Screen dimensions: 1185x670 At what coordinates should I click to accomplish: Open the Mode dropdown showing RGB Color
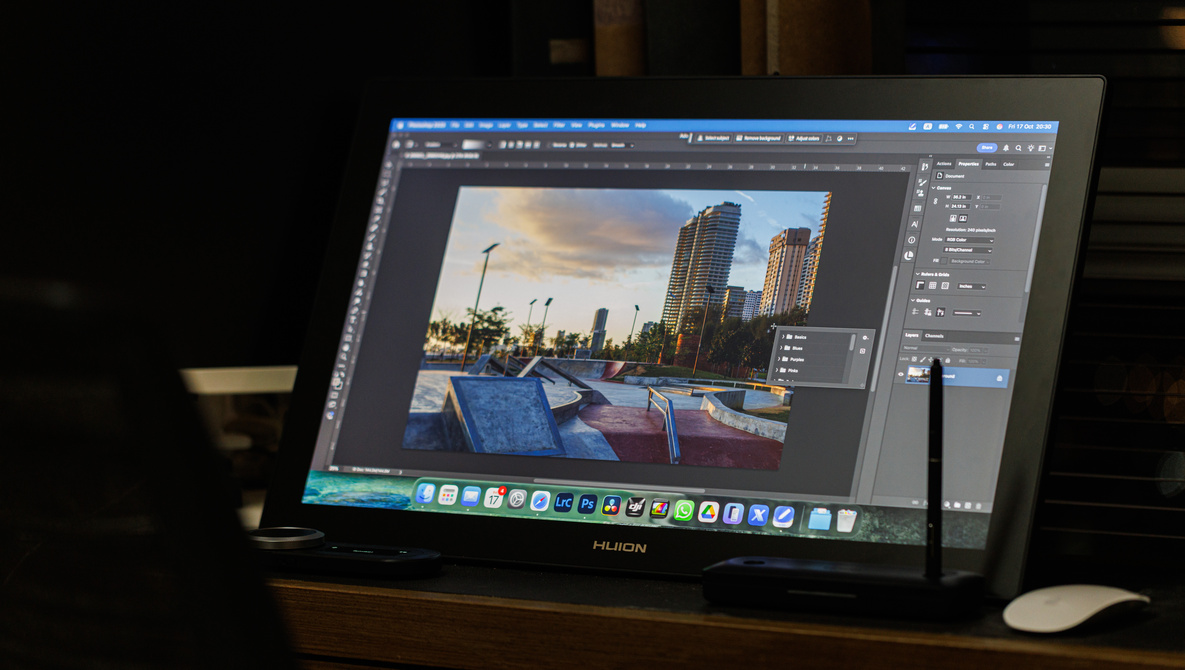[969, 240]
